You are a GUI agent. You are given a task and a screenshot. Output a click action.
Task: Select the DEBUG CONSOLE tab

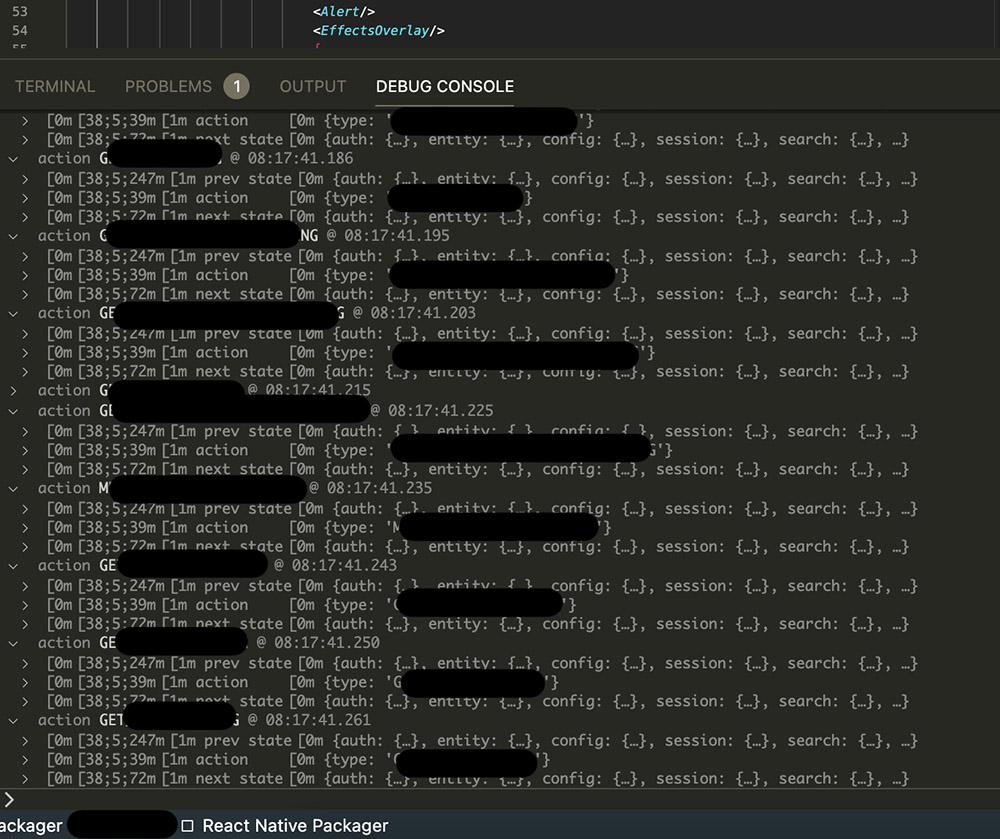pos(445,86)
